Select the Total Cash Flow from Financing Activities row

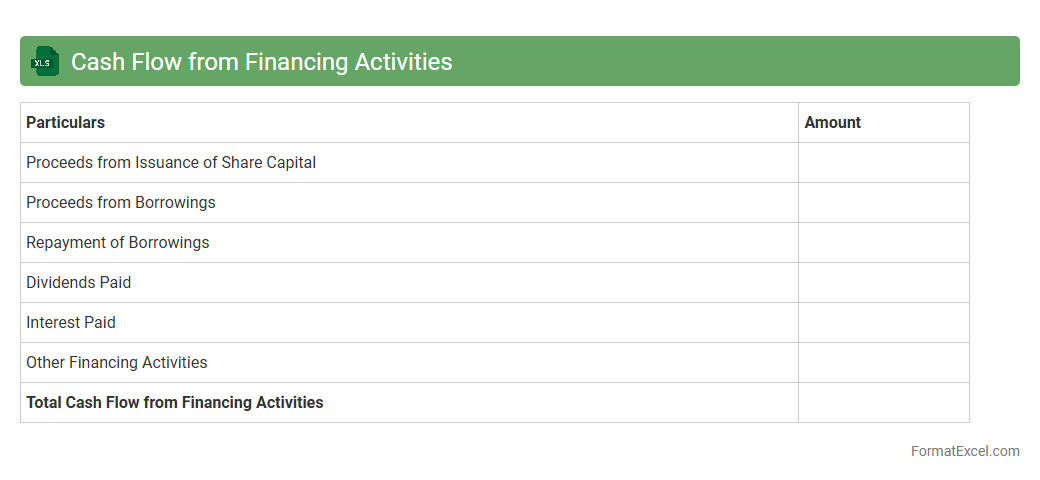pos(175,402)
